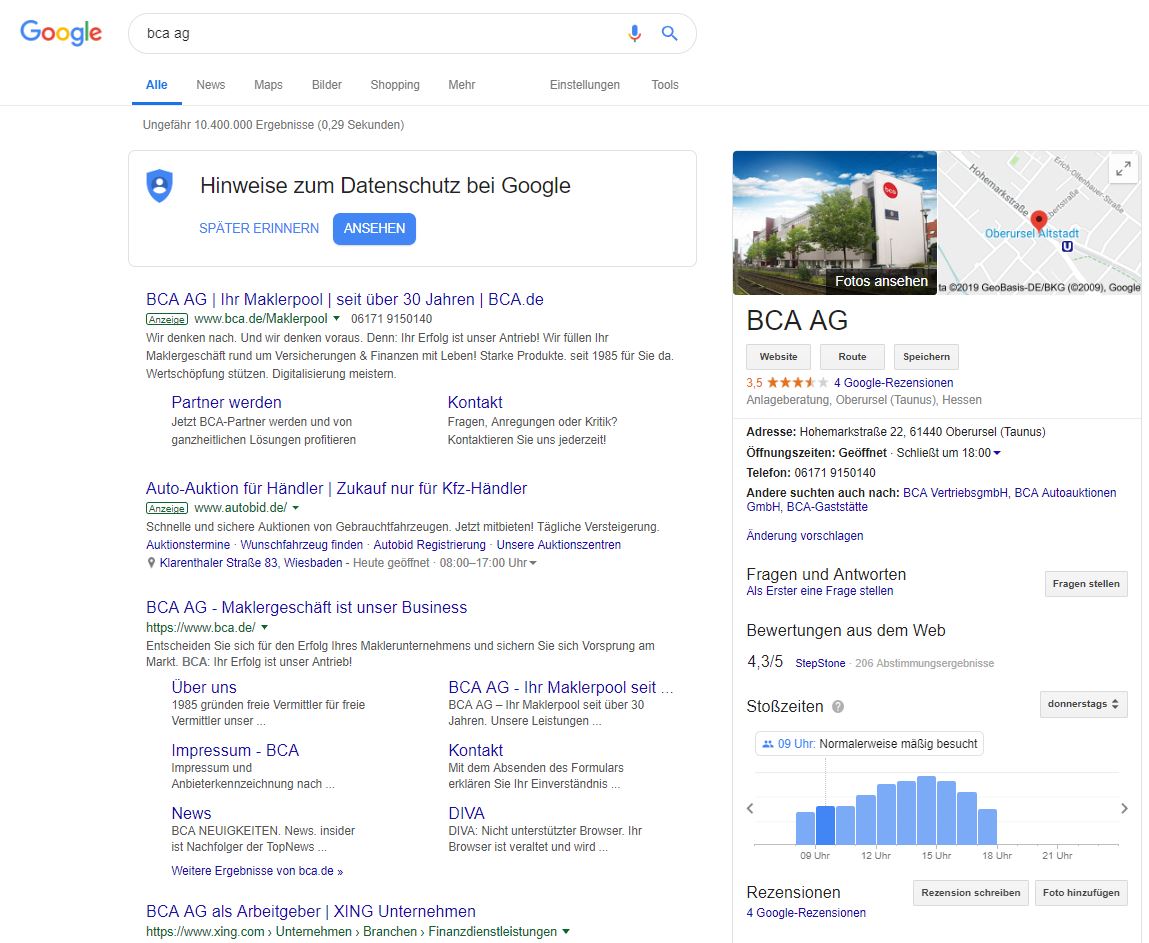The image size is (1149, 943).
Task: Click Klarenthaler Straße 83, Wiesbaden address link
Action: point(251,563)
